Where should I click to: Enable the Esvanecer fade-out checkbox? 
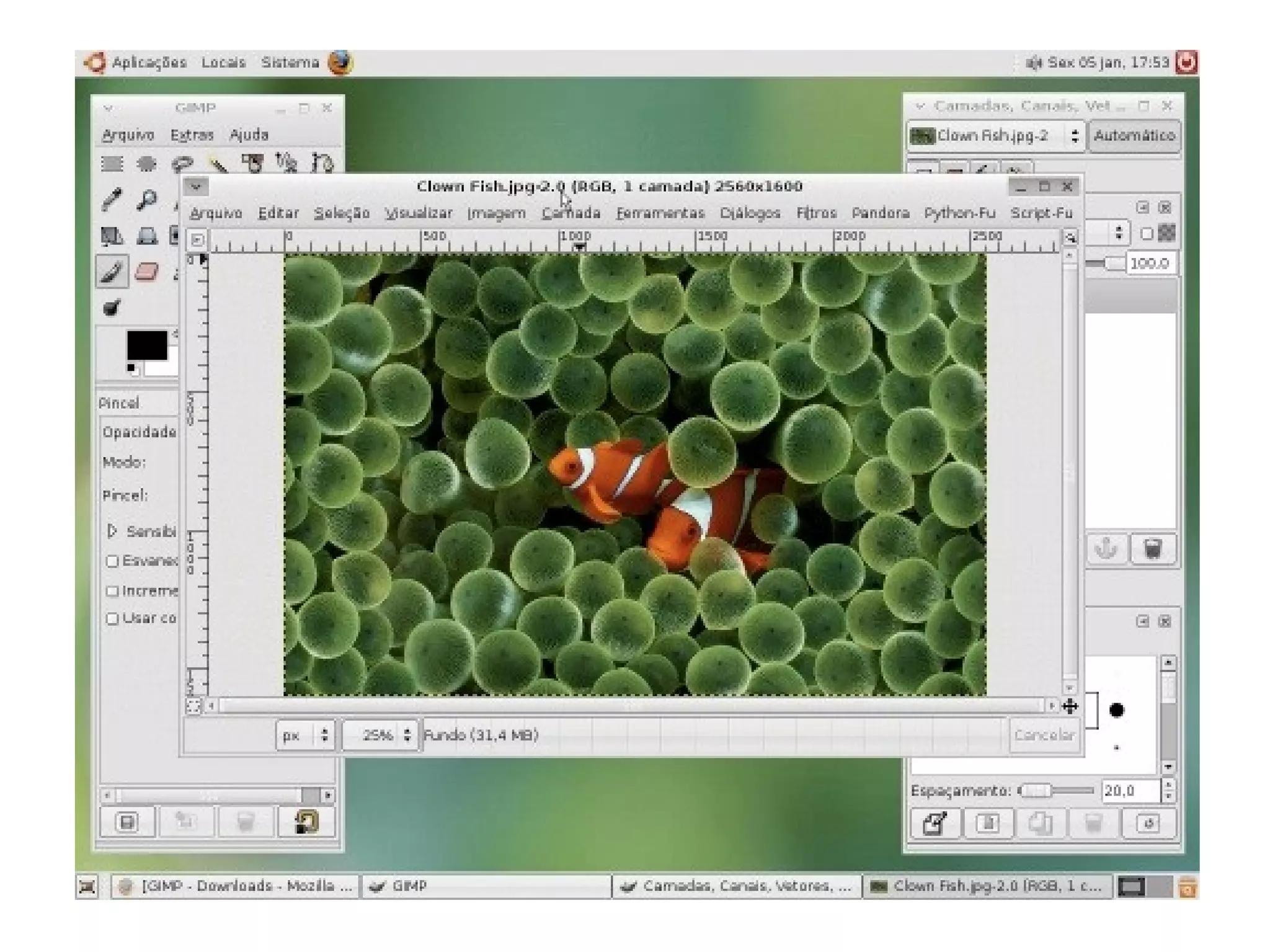click(112, 561)
